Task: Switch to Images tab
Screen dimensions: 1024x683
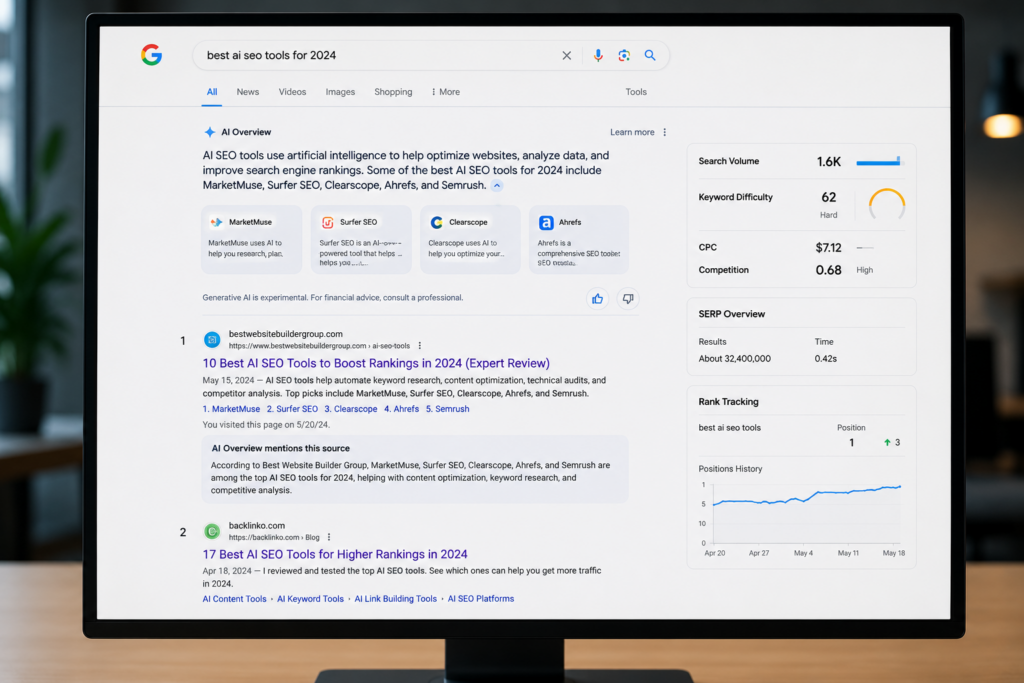Action: [340, 92]
